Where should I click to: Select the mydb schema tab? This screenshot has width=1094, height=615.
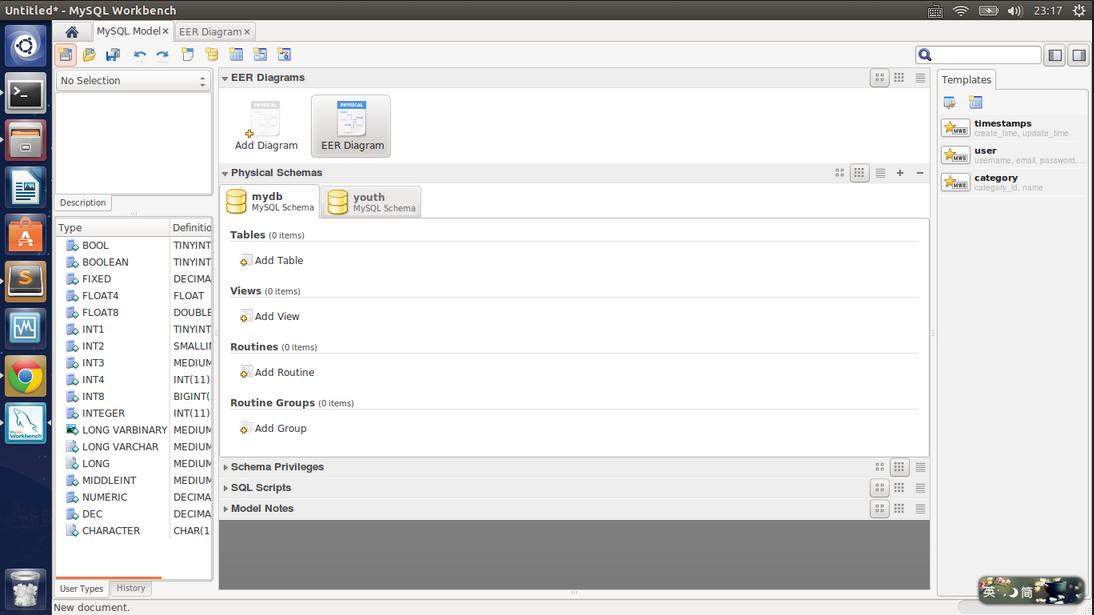(x=270, y=201)
